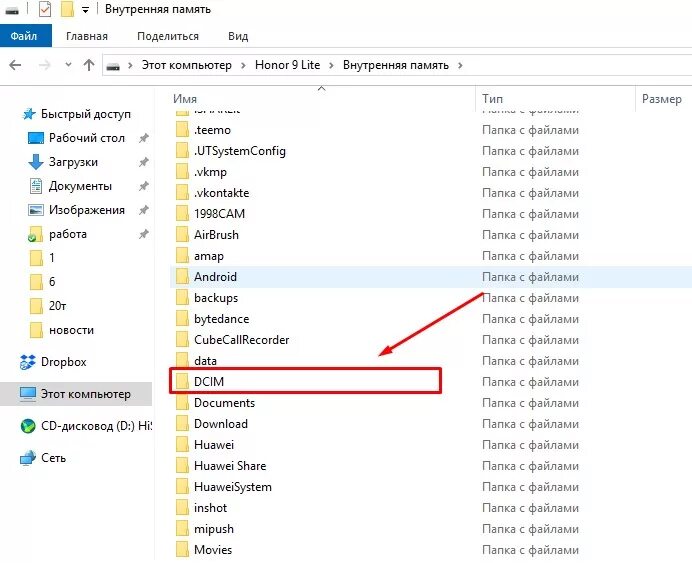This screenshot has width=692, height=563.
Task: Open the Поделиться ribbon tab
Action: (x=168, y=36)
